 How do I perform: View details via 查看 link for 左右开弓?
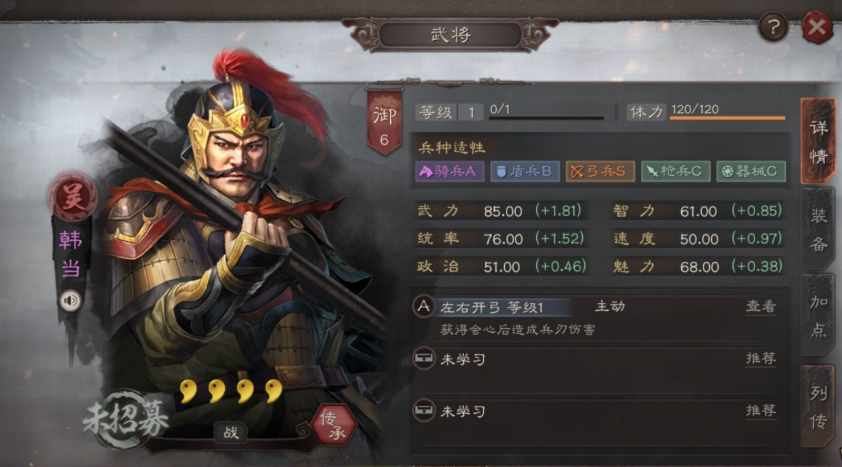click(x=761, y=307)
